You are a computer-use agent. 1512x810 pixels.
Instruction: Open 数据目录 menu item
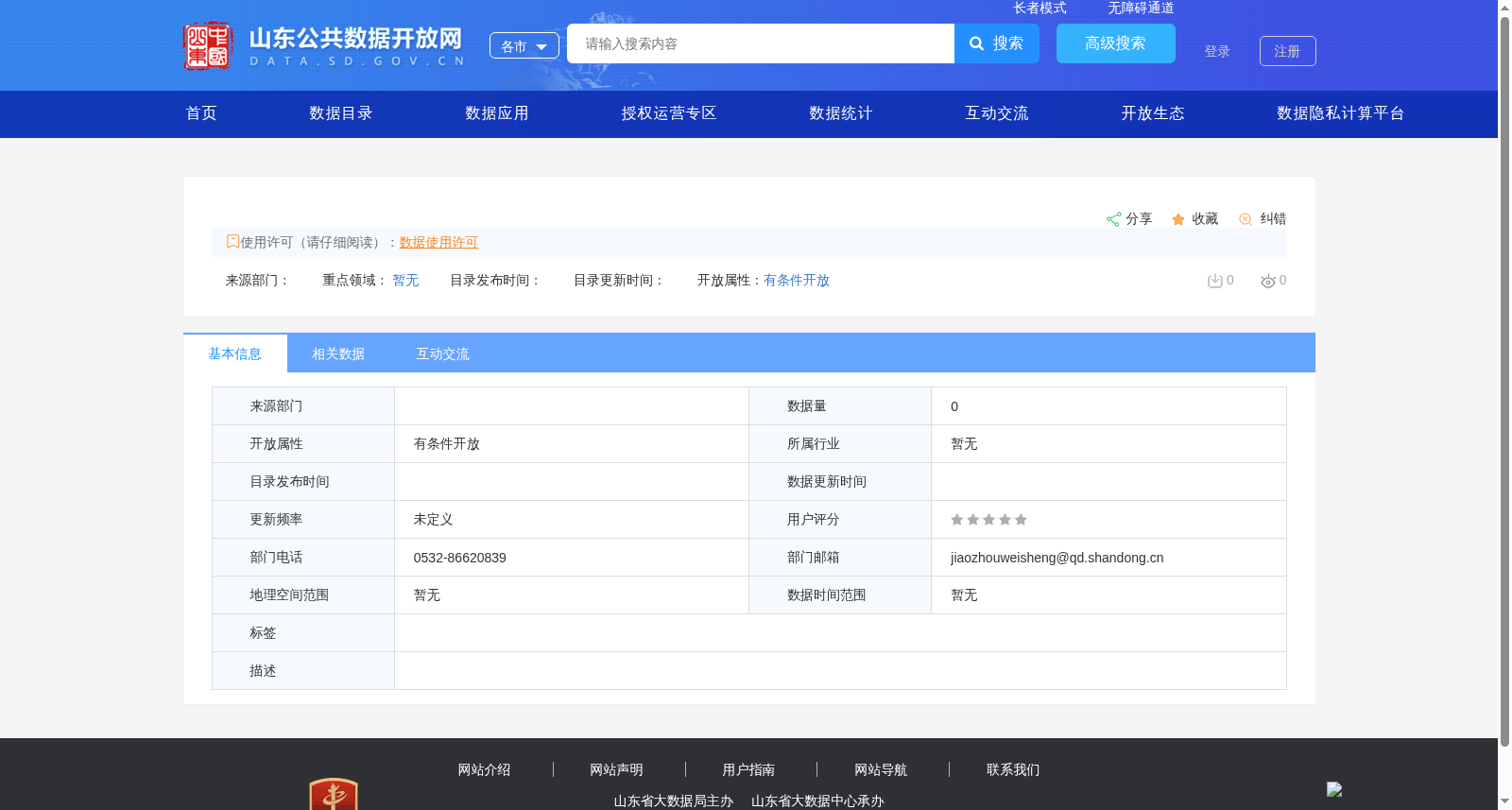coord(341,113)
